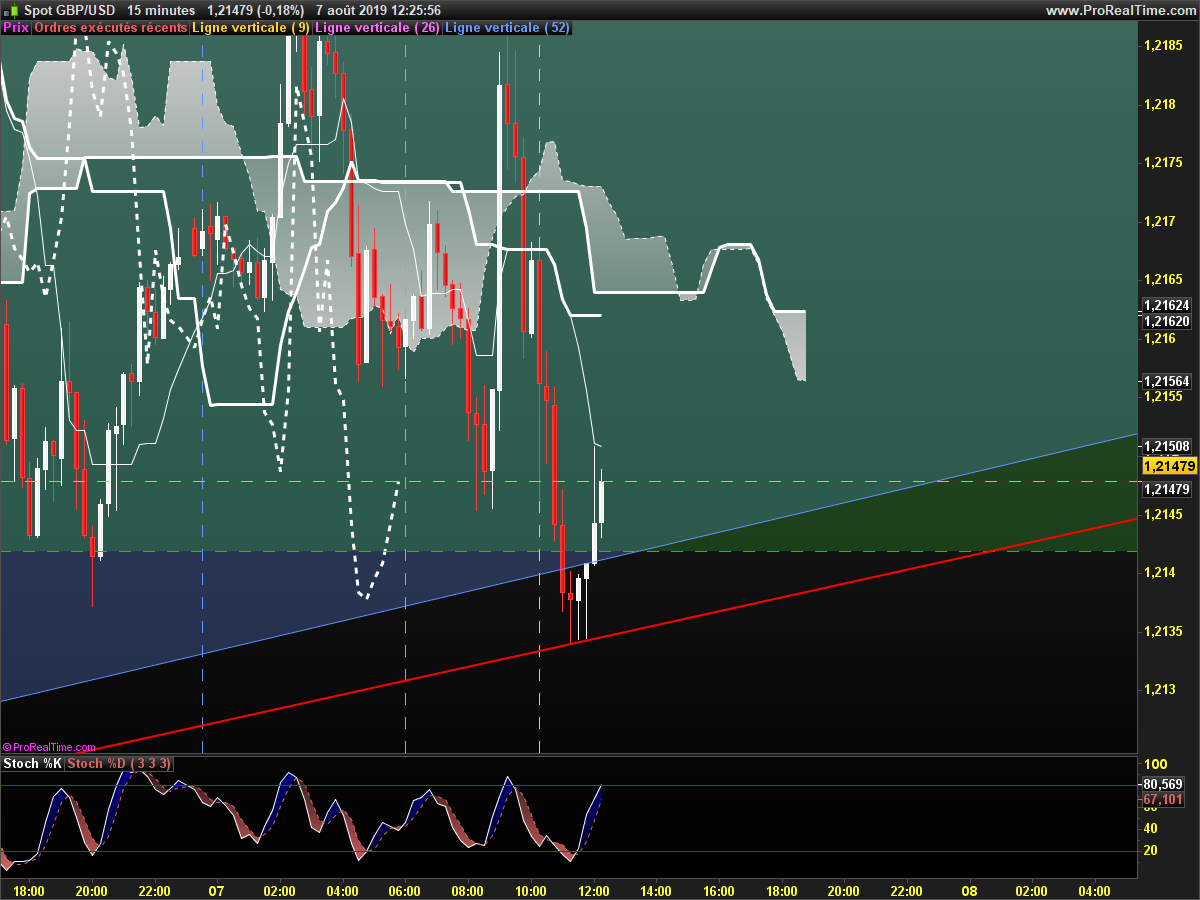The image size is (1200, 900).
Task: Click the 1,2165 price axis label
Action: pos(1163,279)
